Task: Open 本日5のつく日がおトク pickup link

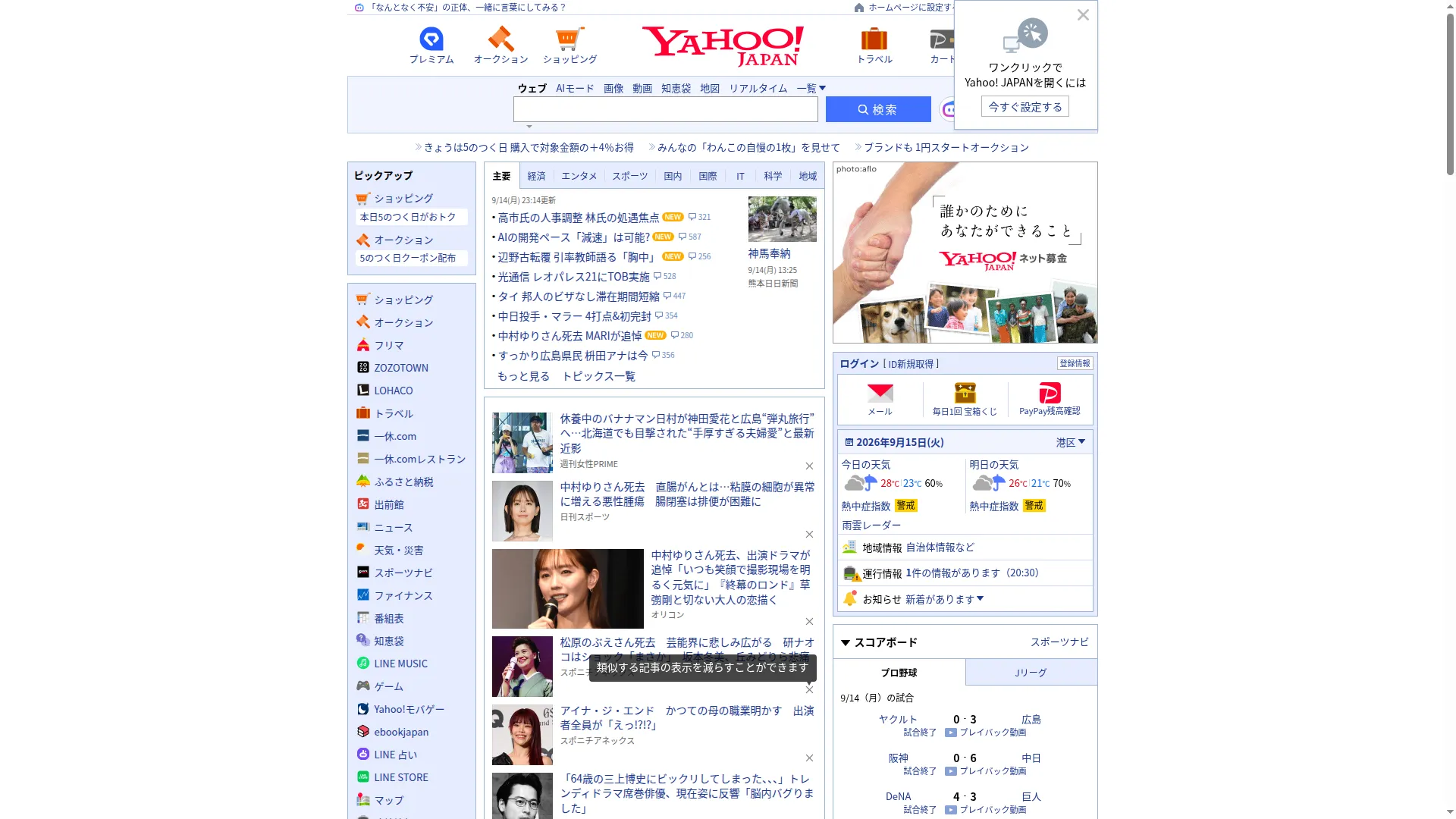Action: tap(411, 217)
